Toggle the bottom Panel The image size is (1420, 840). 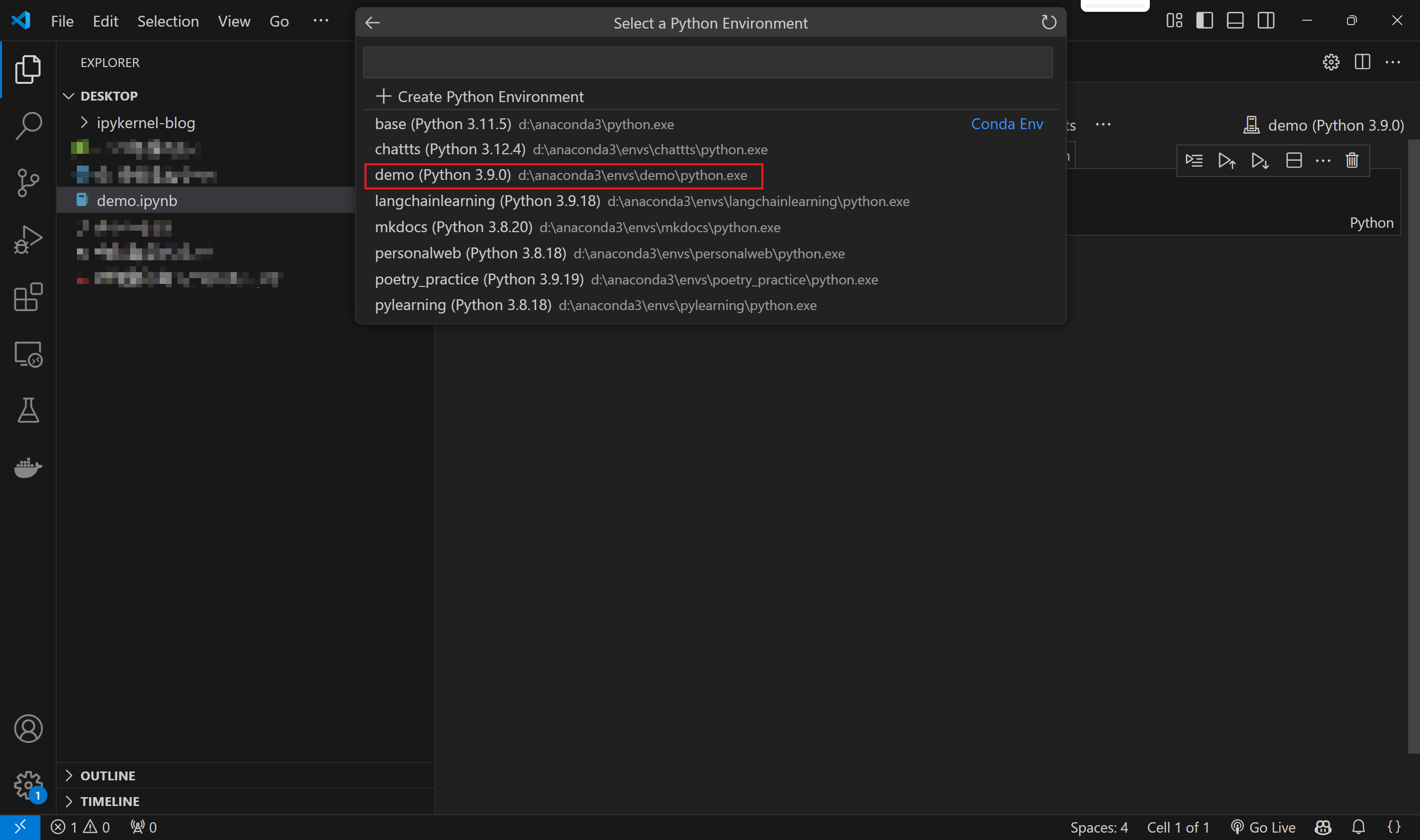tap(1235, 21)
